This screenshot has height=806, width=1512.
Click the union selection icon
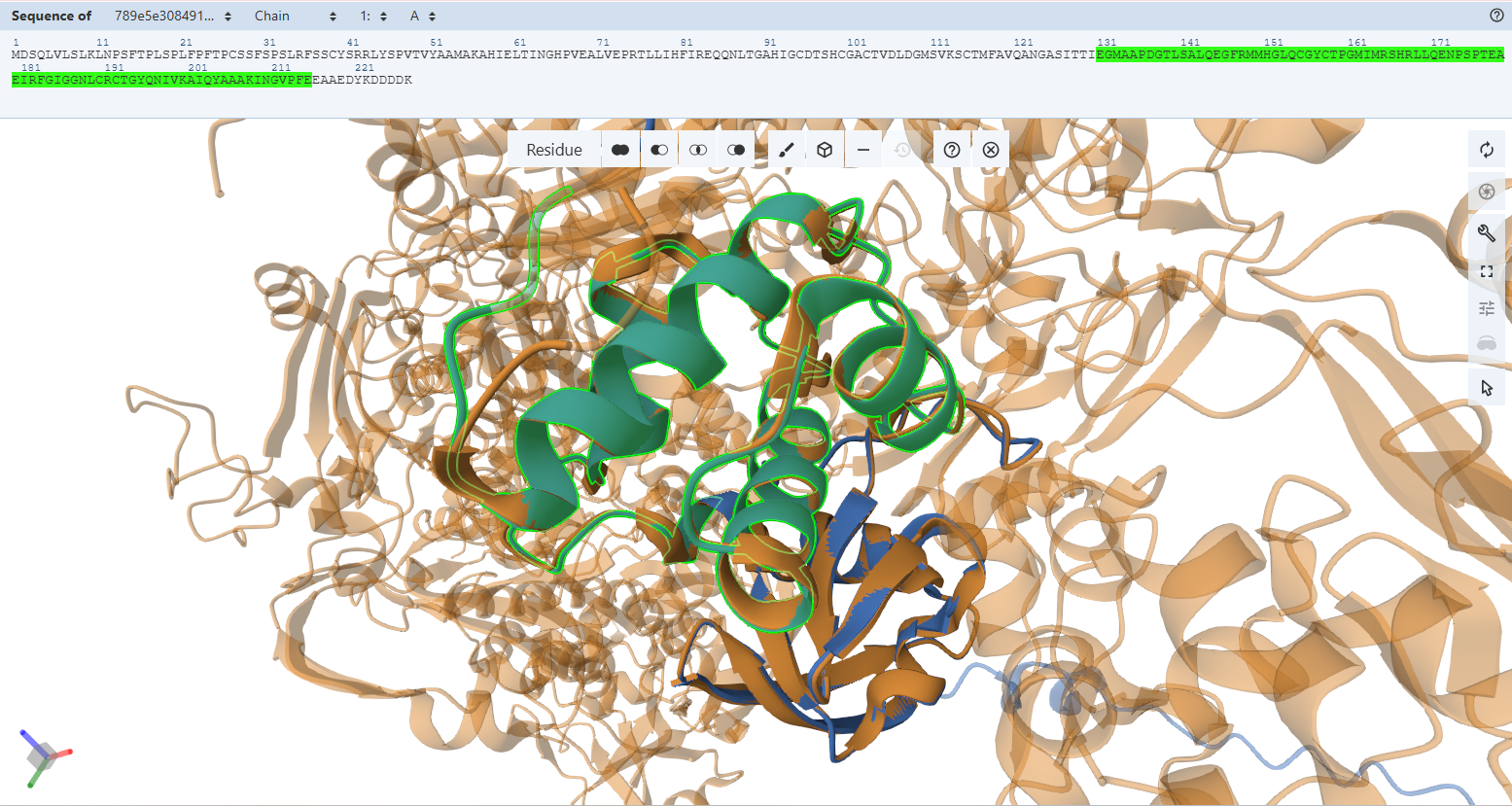[620, 150]
